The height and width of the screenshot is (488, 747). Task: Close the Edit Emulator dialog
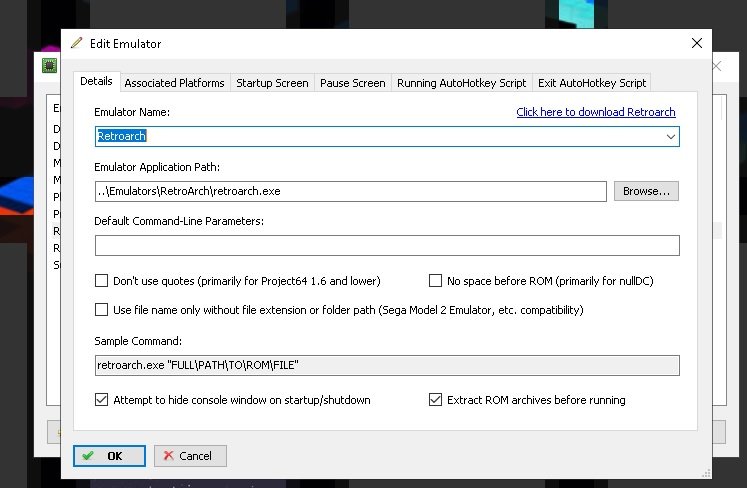[697, 43]
